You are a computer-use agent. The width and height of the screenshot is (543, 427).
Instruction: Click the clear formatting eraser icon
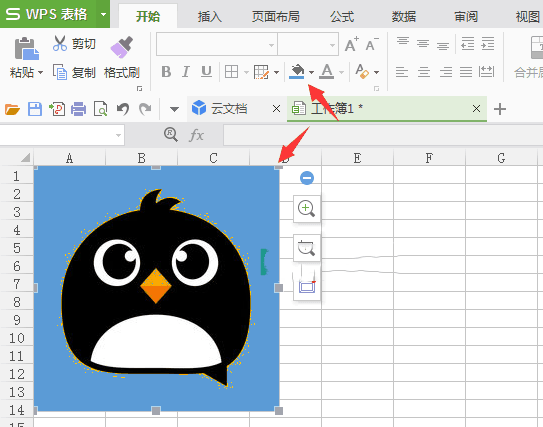click(x=362, y=72)
